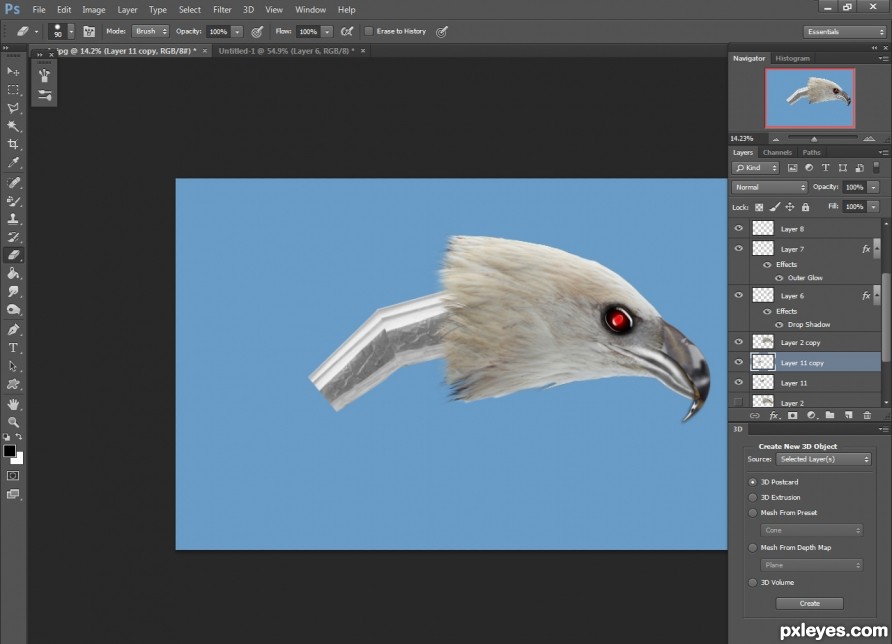Add a layer mask

coord(792,415)
